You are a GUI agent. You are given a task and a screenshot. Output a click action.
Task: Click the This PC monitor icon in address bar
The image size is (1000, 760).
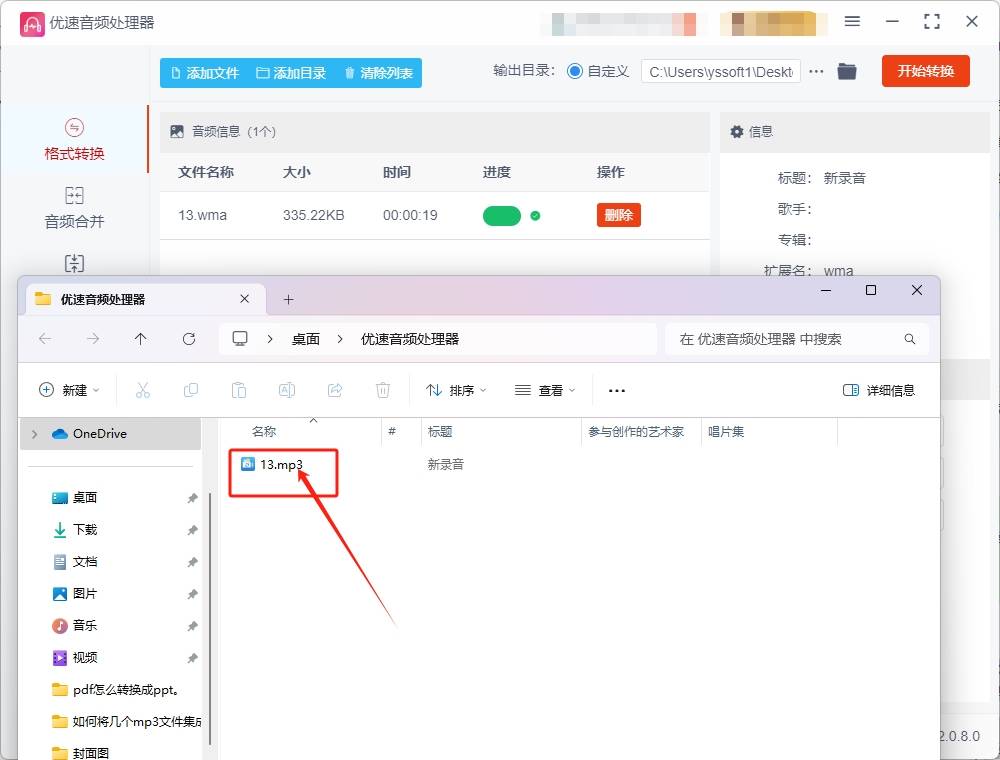pyautogui.click(x=240, y=339)
